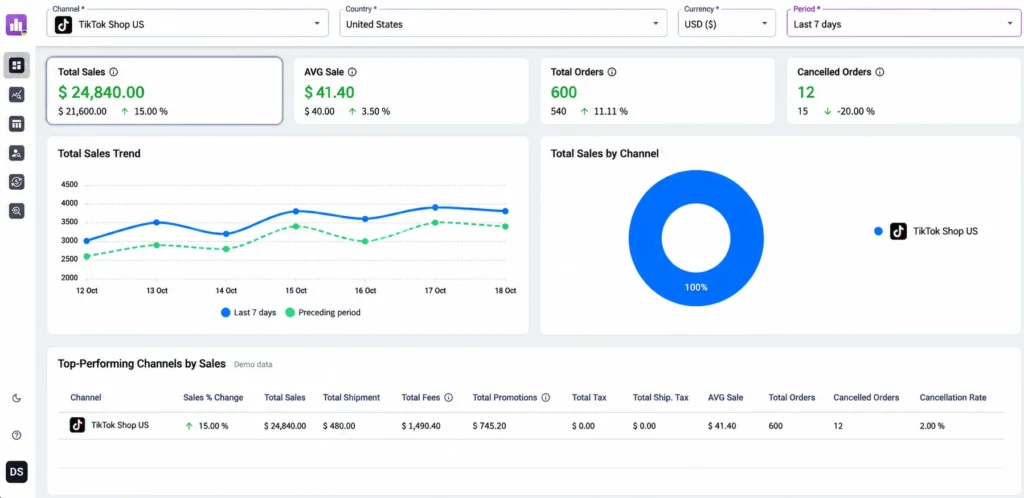The height and width of the screenshot is (498, 1024).
Task: Click info icon next to Total Sales
Action: 114,72
